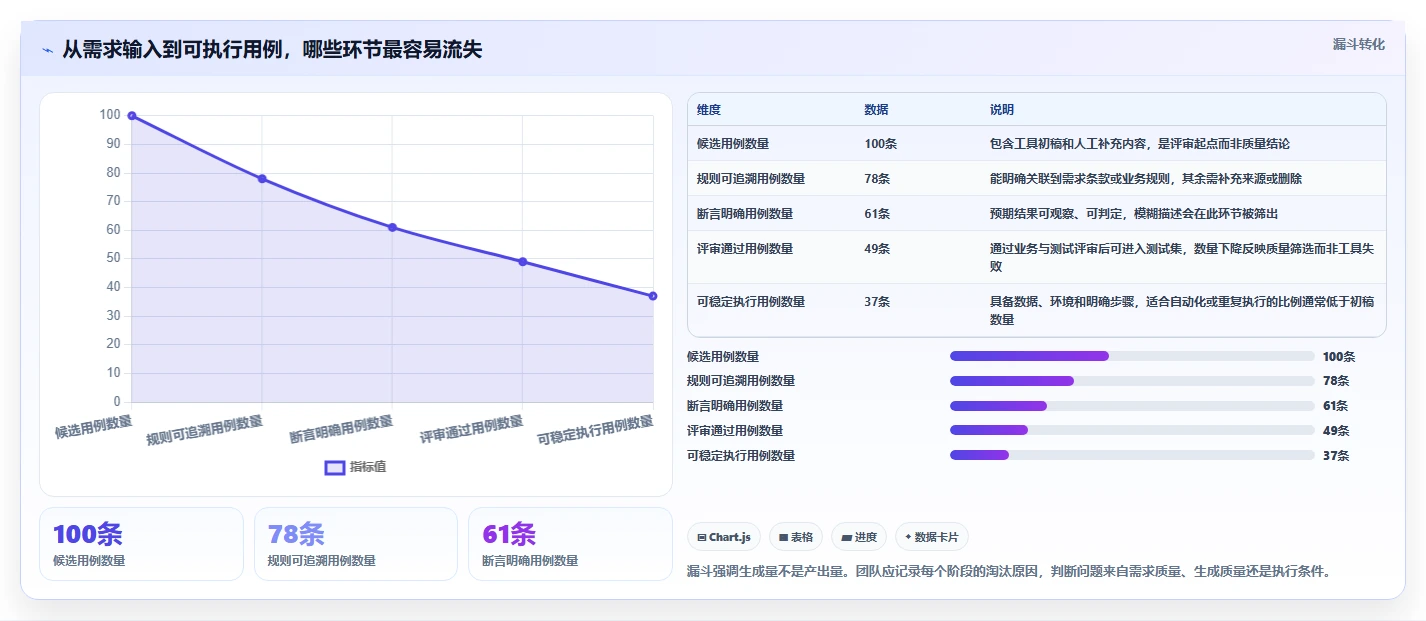
Task: Open the 100条 候选用例数量 data card
Action: click(141, 544)
